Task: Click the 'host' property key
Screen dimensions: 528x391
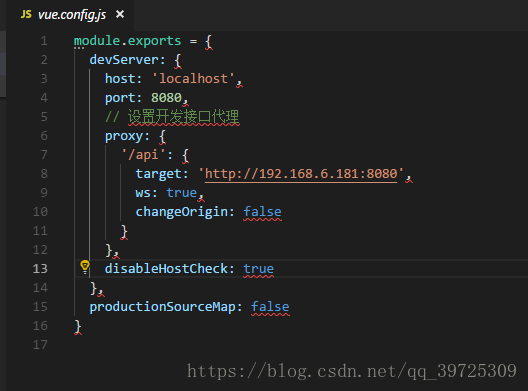Action: point(120,79)
